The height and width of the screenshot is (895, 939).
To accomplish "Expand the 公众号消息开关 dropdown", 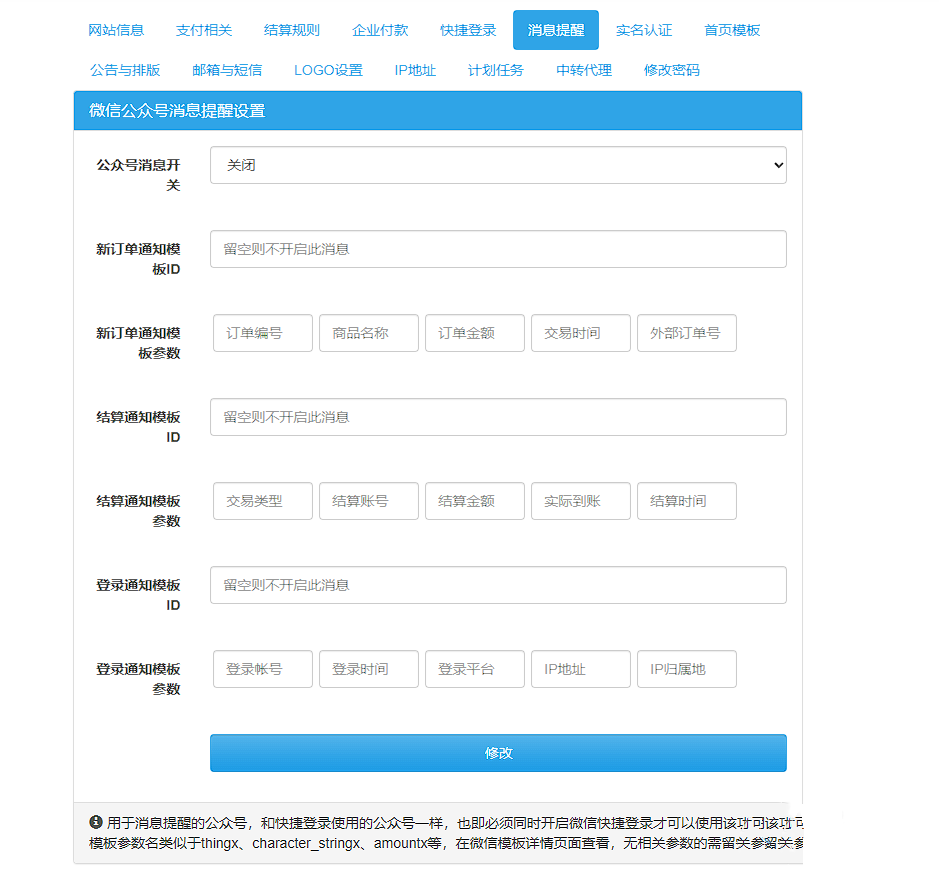I will pyautogui.click(x=498, y=165).
